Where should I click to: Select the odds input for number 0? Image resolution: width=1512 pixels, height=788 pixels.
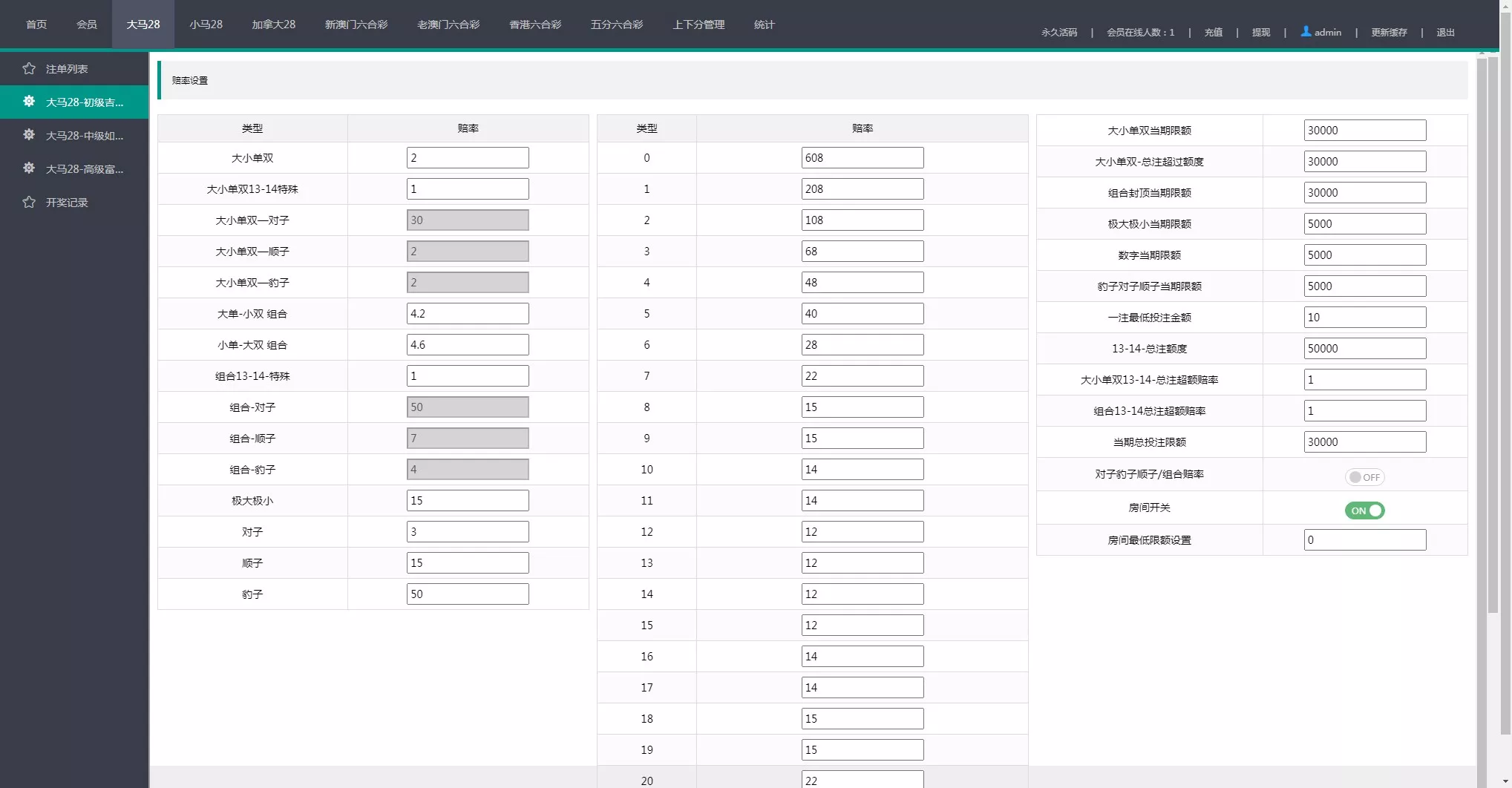click(862, 158)
